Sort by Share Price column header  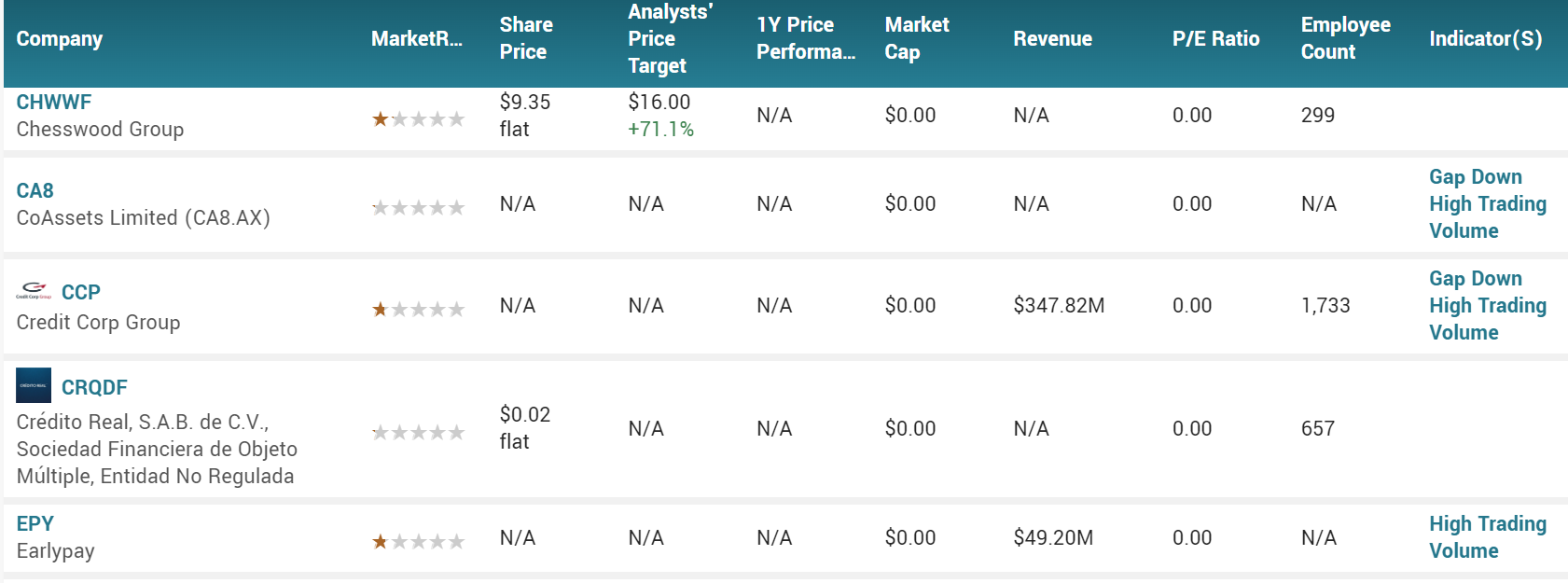[526, 38]
